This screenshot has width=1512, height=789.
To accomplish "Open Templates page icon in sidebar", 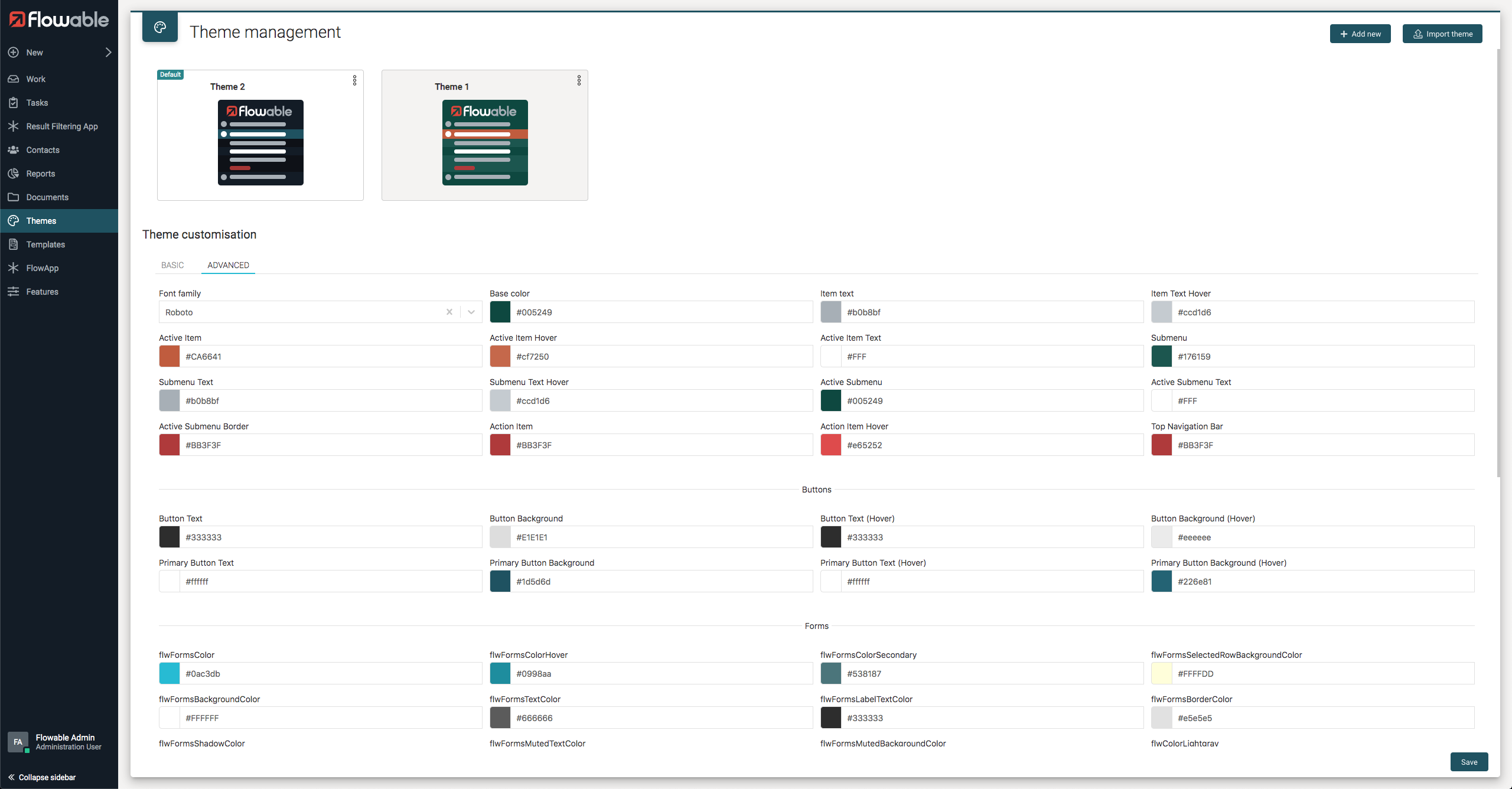I will pyautogui.click(x=13, y=244).
